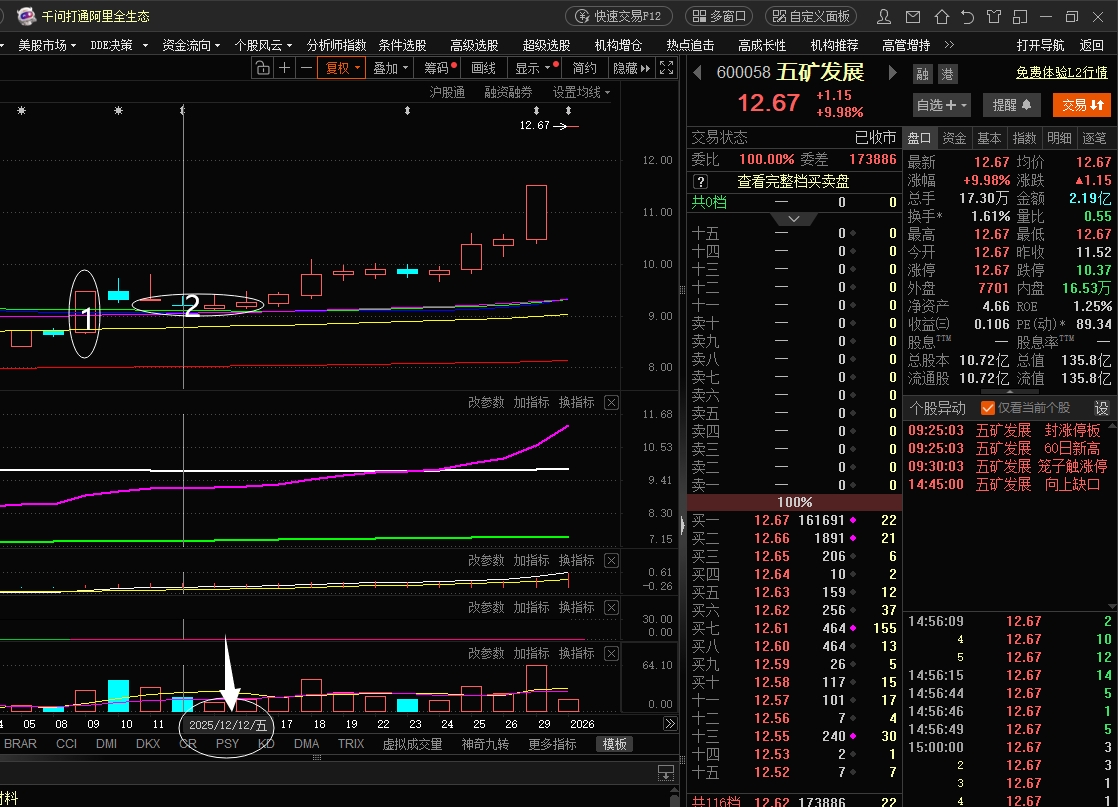This screenshot has width=1118, height=807.
Task: Expand 个股风云 menu
Action: 263,45
